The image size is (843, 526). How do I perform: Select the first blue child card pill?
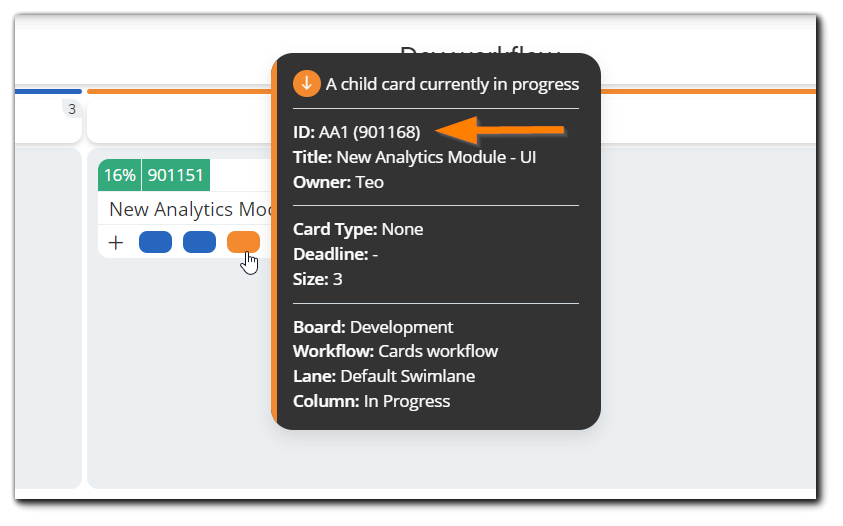(155, 242)
